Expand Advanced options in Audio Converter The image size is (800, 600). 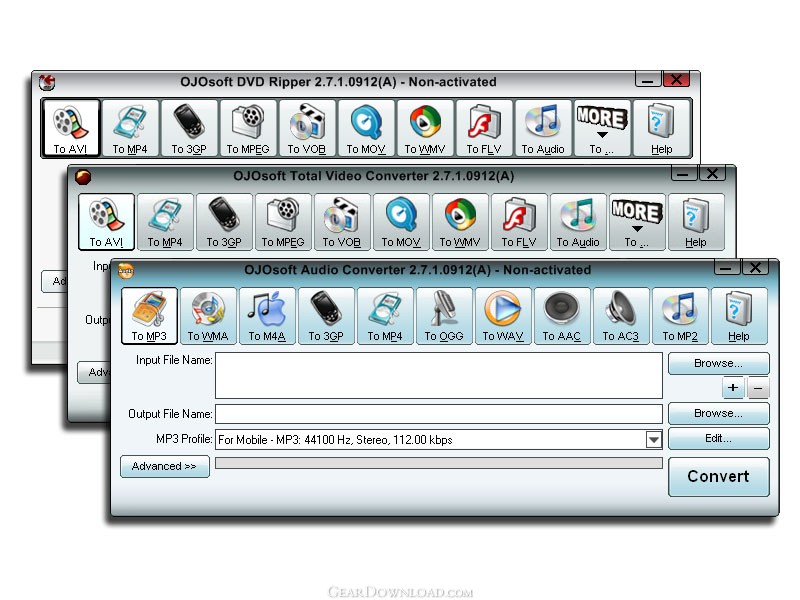165,466
